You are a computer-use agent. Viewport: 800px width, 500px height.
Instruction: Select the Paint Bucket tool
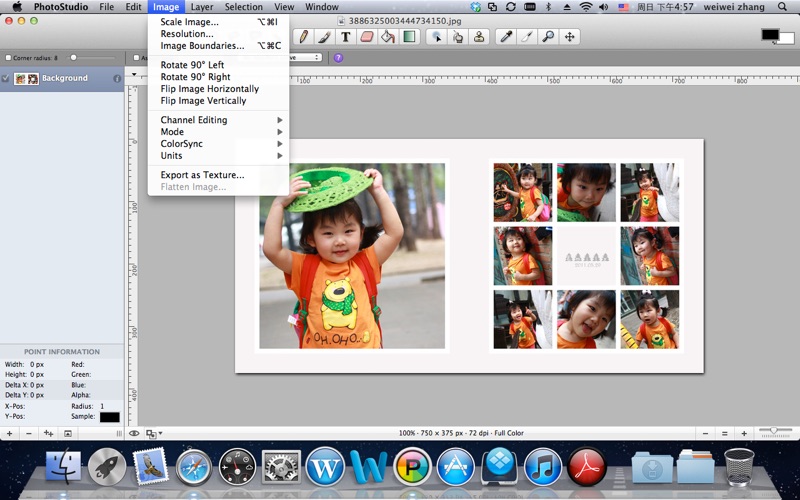(388, 37)
